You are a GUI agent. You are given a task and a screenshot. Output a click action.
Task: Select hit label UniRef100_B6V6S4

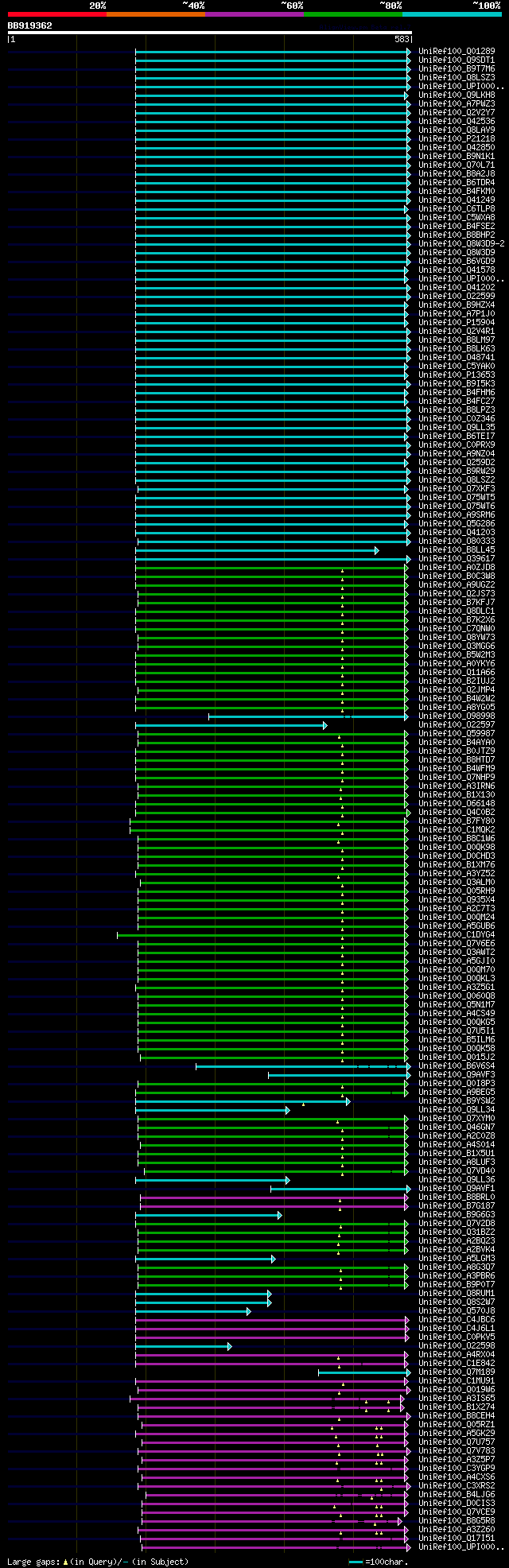(x=457, y=1065)
